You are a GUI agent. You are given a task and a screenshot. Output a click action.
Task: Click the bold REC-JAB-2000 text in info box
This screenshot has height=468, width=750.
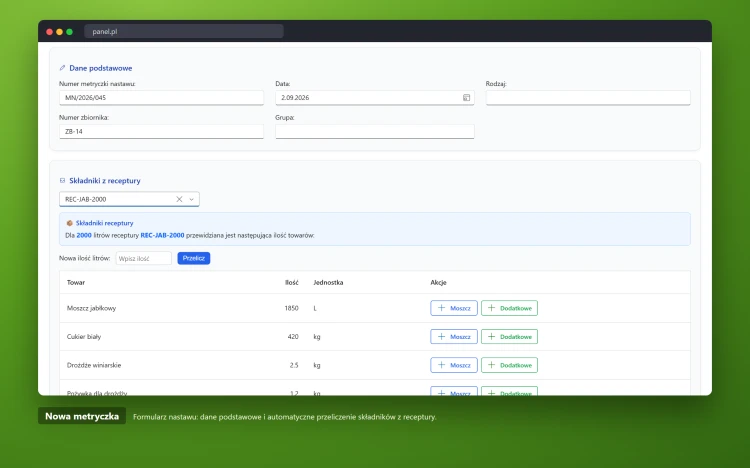[x=162, y=235]
